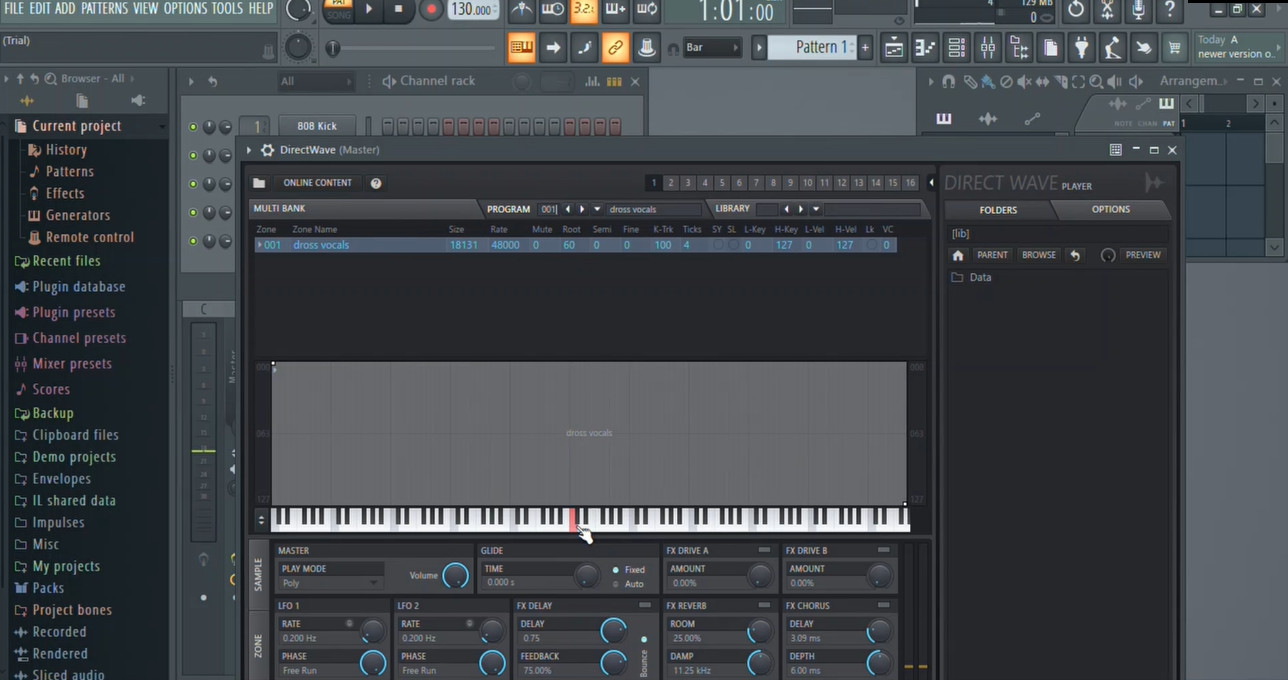Open the Bar snap dropdown
The width and height of the screenshot is (1288, 680).
pyautogui.click(x=712, y=47)
